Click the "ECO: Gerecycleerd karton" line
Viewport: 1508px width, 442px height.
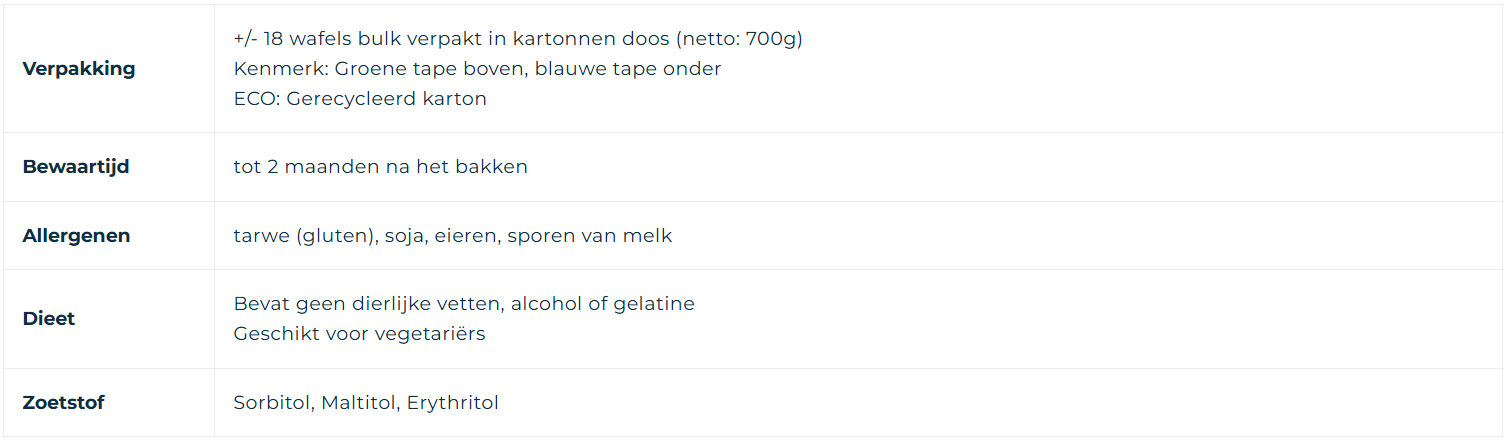[360, 99]
